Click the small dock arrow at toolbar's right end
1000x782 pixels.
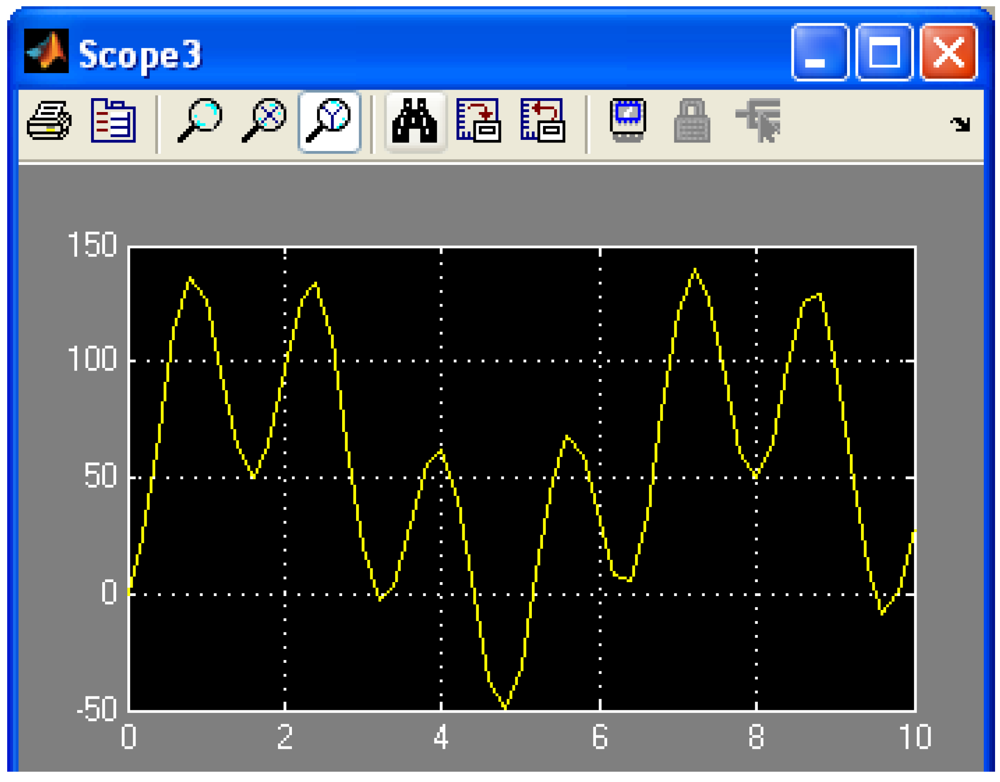[961, 125]
